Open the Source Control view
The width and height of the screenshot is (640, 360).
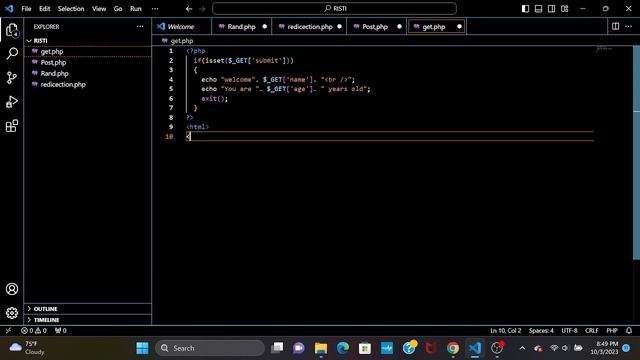coord(12,78)
